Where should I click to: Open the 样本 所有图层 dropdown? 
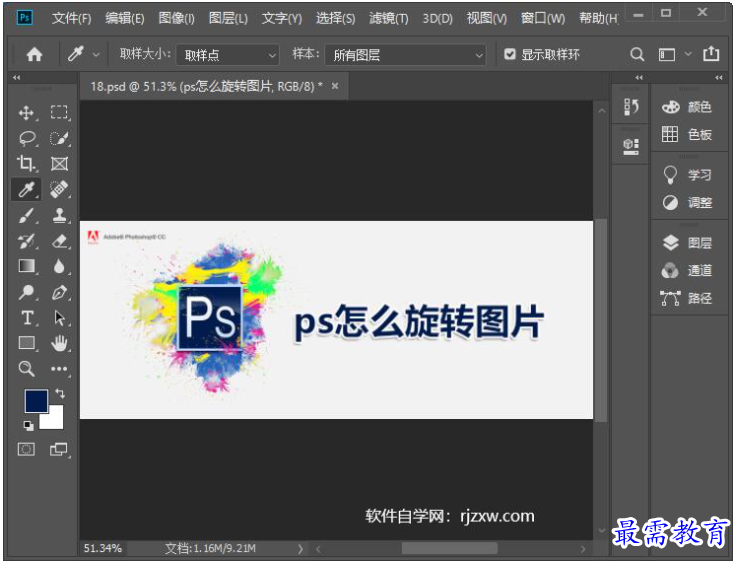tap(406, 55)
